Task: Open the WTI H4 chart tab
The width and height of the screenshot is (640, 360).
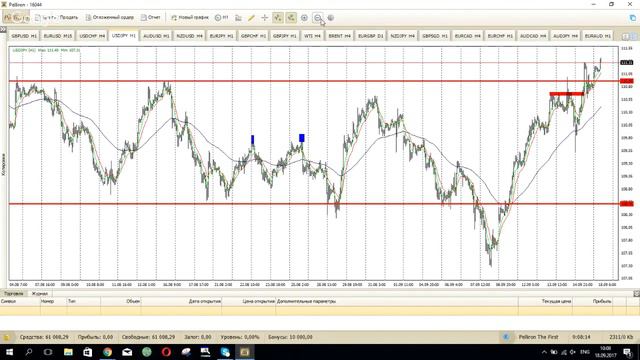Action: tap(312, 36)
